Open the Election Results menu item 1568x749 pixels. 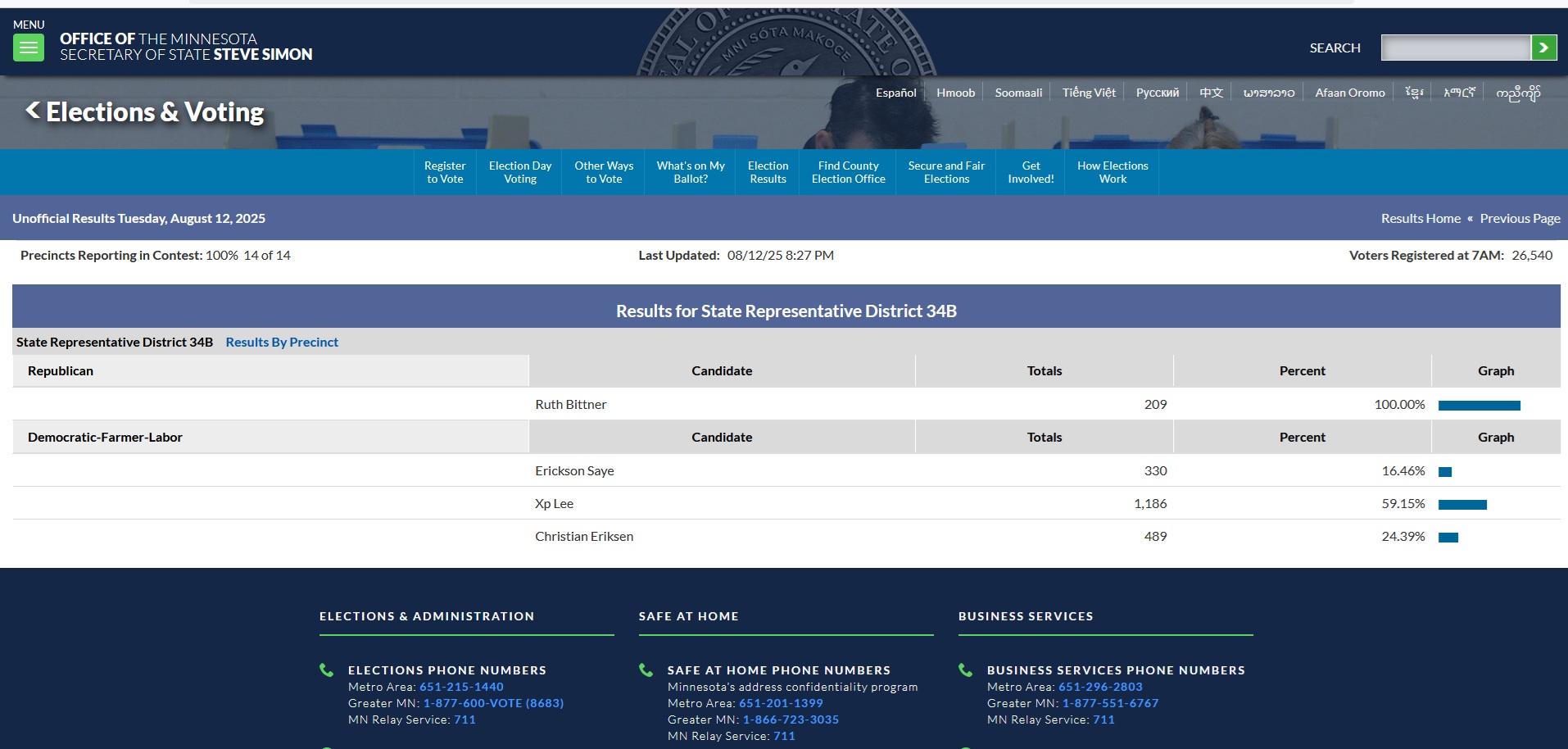point(768,172)
